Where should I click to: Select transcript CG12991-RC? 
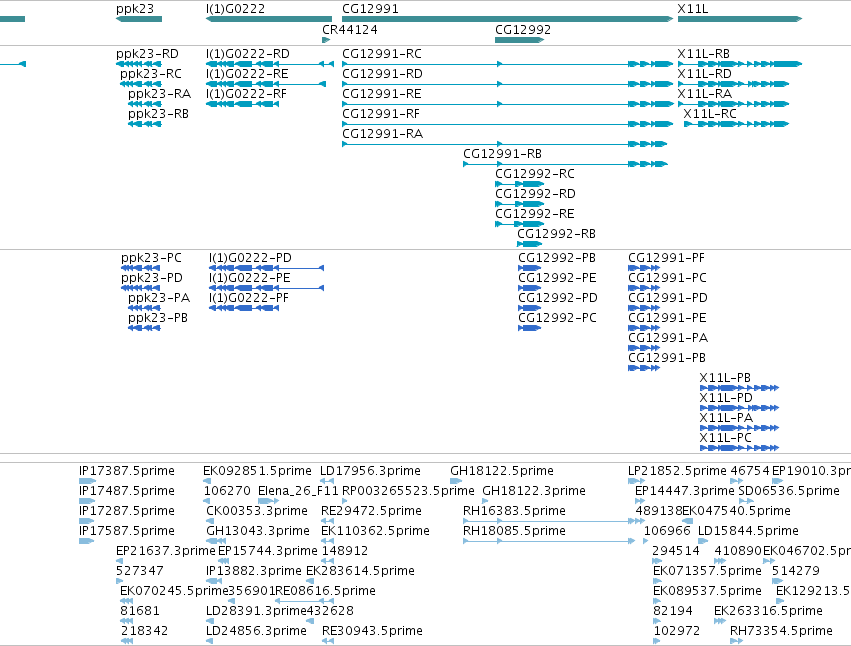point(507,64)
